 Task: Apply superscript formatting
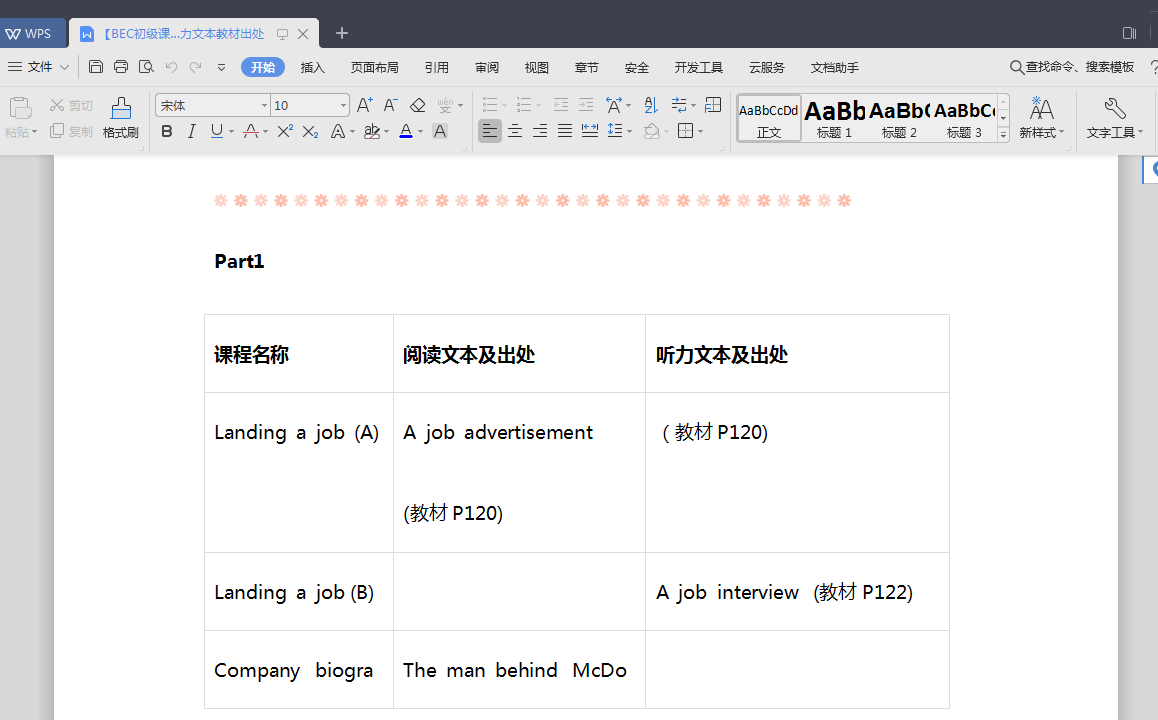click(285, 131)
